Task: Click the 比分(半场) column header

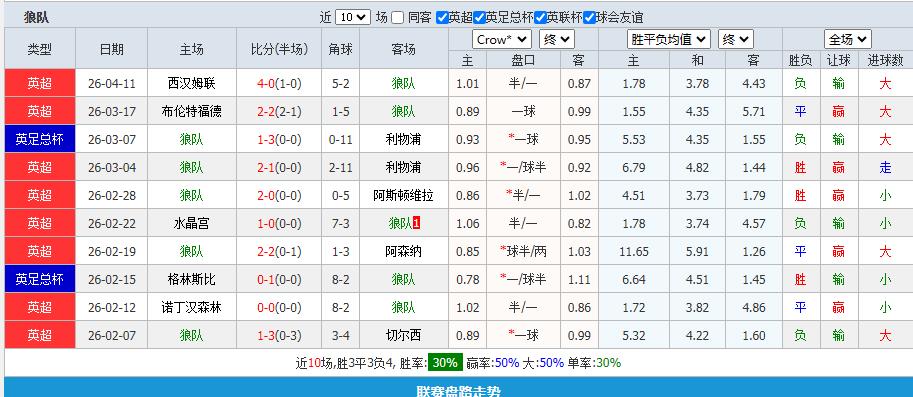Action: [x=279, y=49]
